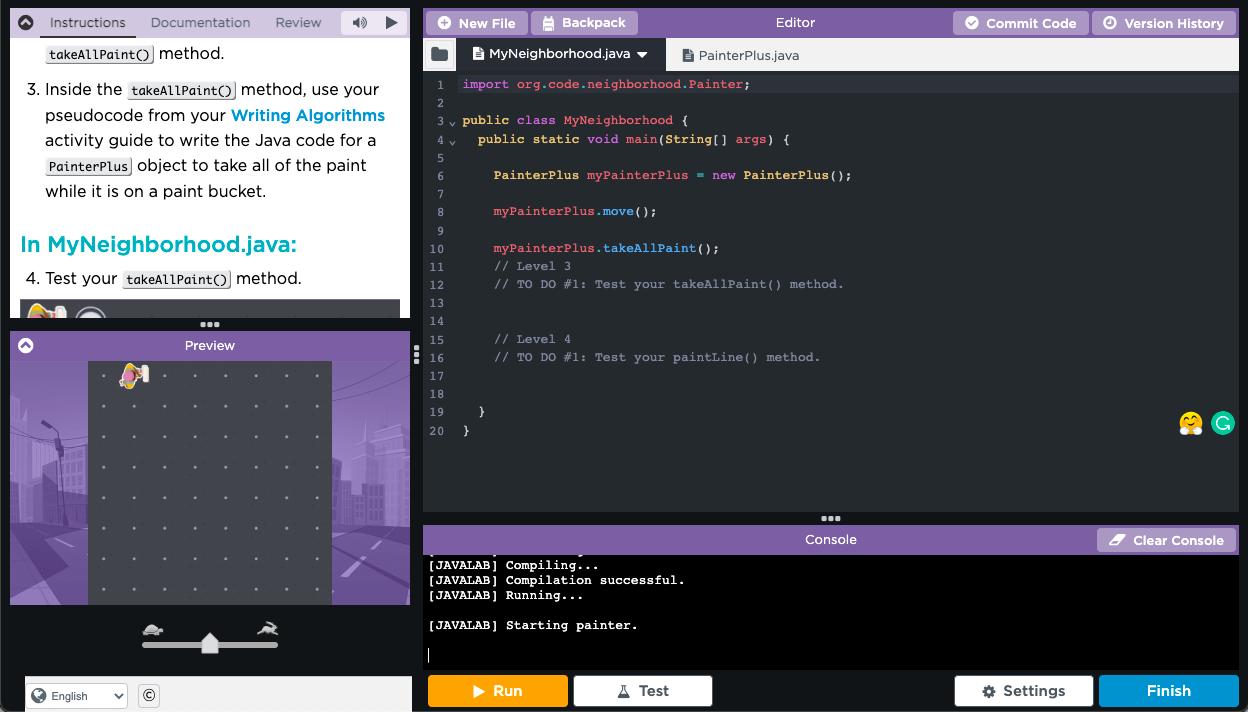The height and width of the screenshot is (712, 1248).
Task: Open the Writing Algorithms link
Action: click(x=308, y=115)
